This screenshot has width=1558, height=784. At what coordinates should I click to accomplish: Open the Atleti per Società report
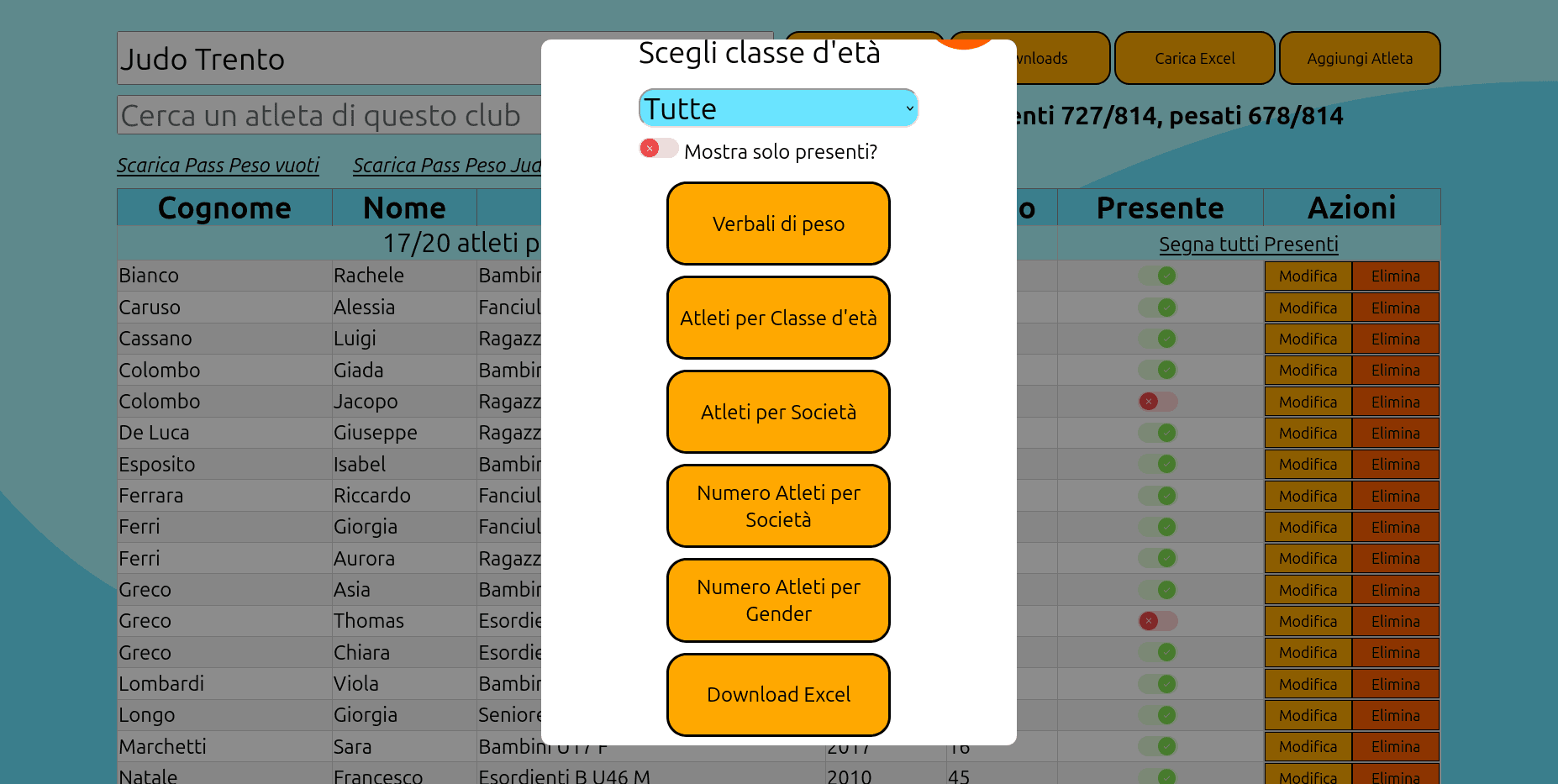[778, 413]
